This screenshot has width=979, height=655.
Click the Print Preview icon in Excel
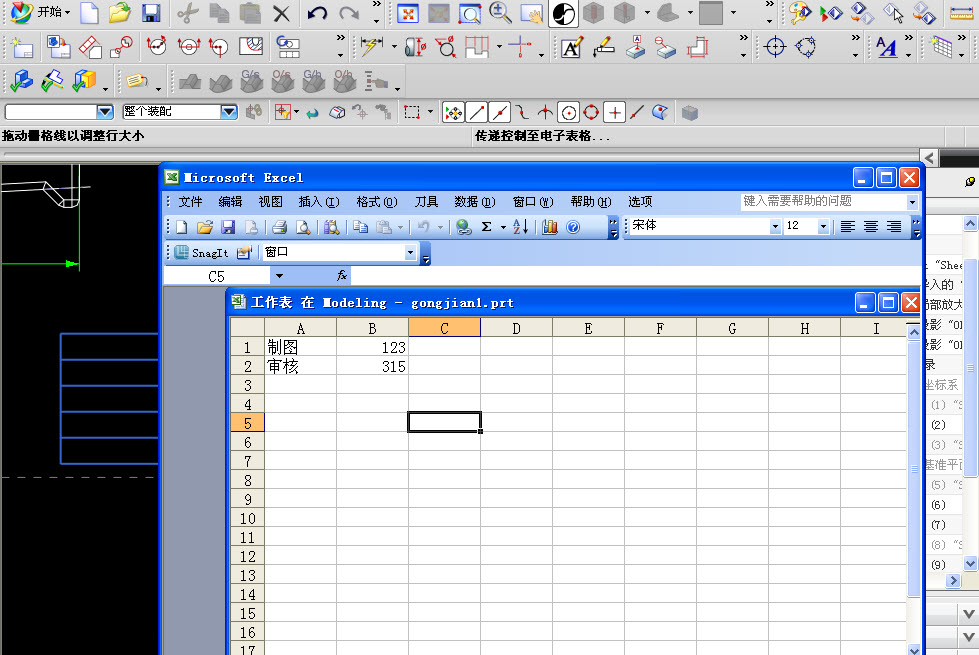coord(303,227)
